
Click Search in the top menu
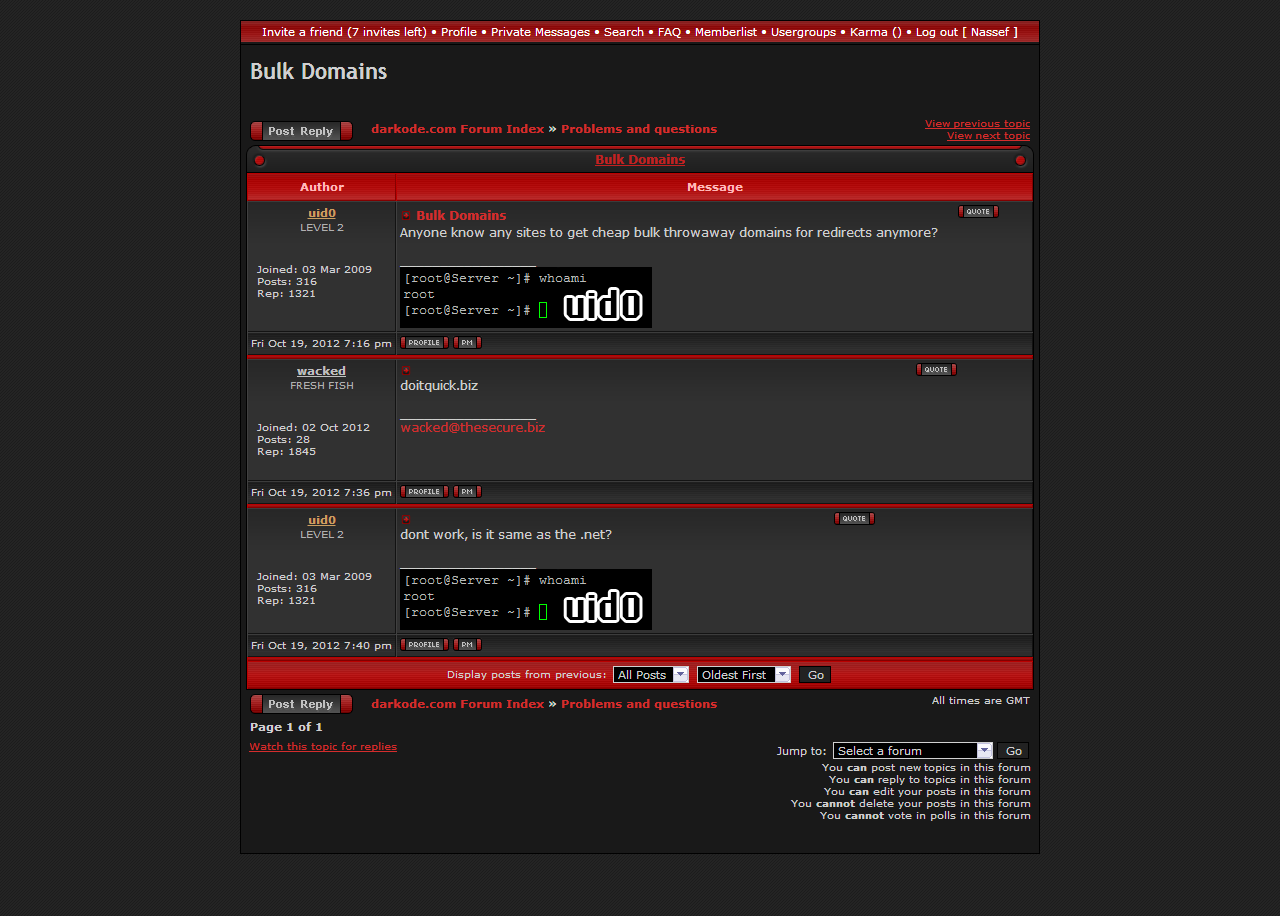pos(623,32)
